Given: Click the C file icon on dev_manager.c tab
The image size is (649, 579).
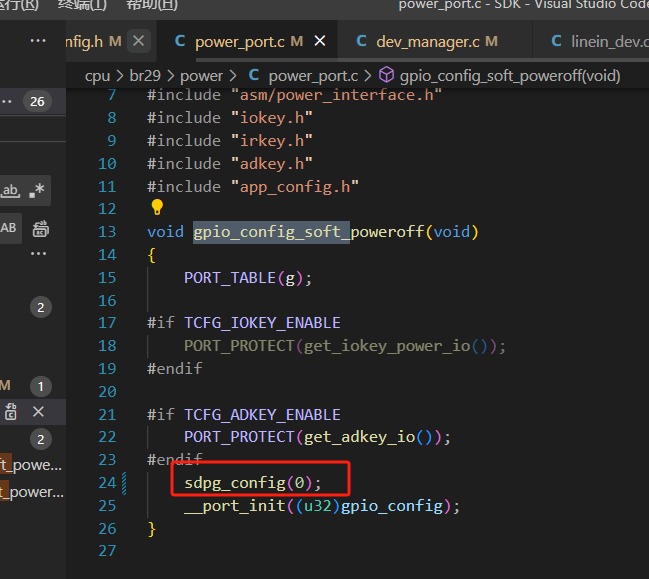Looking at the screenshot, I should coord(361,41).
